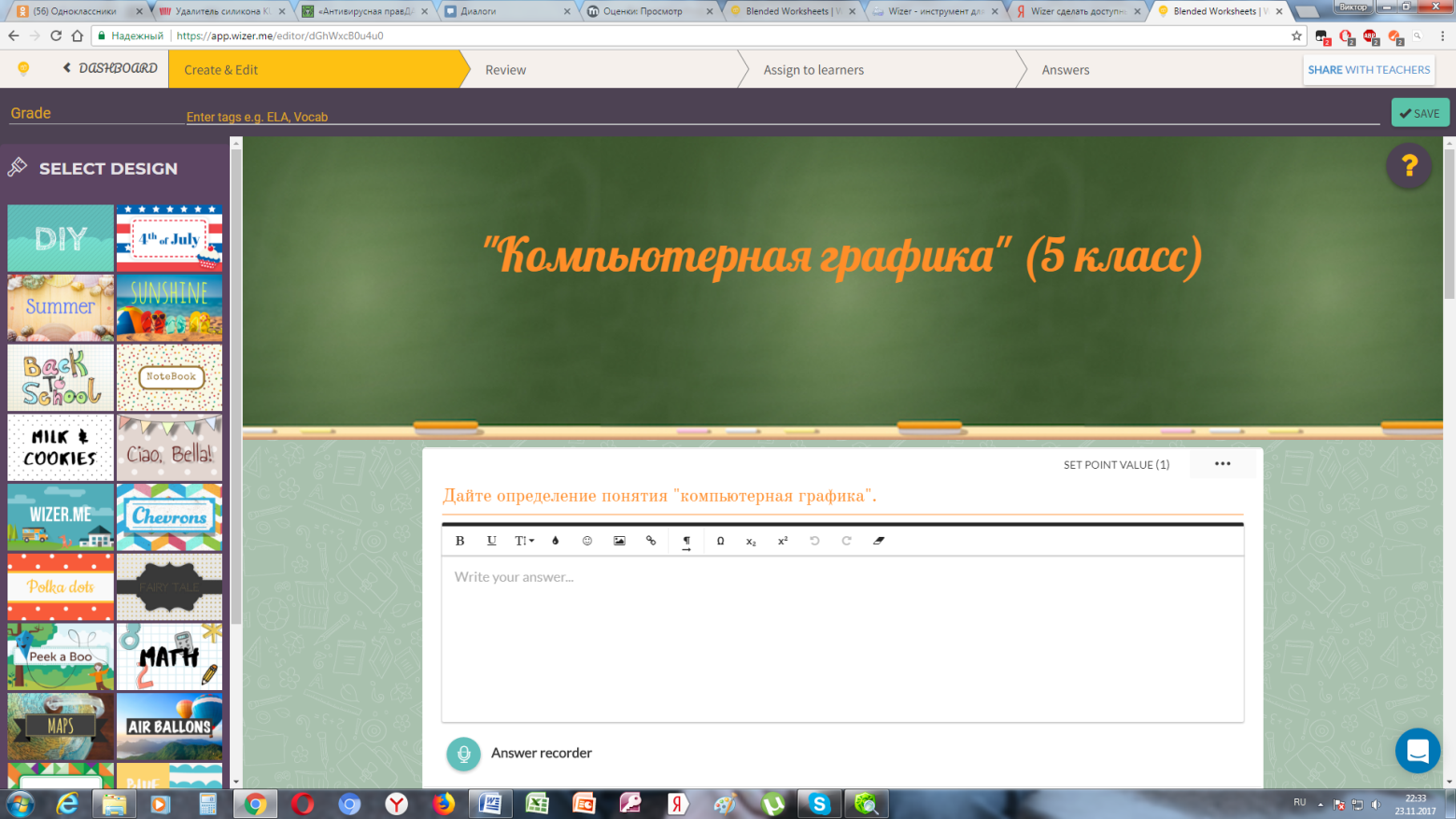
Task: Select the Chevrons design thumbnail
Action: (x=169, y=516)
